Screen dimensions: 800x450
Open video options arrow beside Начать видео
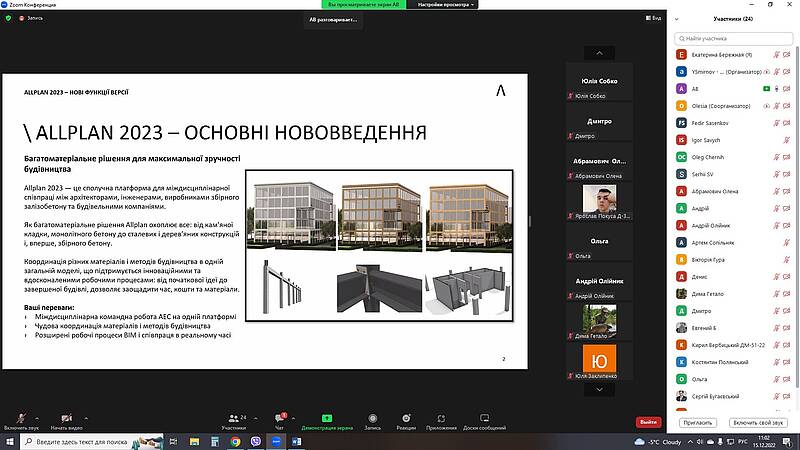pyautogui.click(x=86, y=418)
